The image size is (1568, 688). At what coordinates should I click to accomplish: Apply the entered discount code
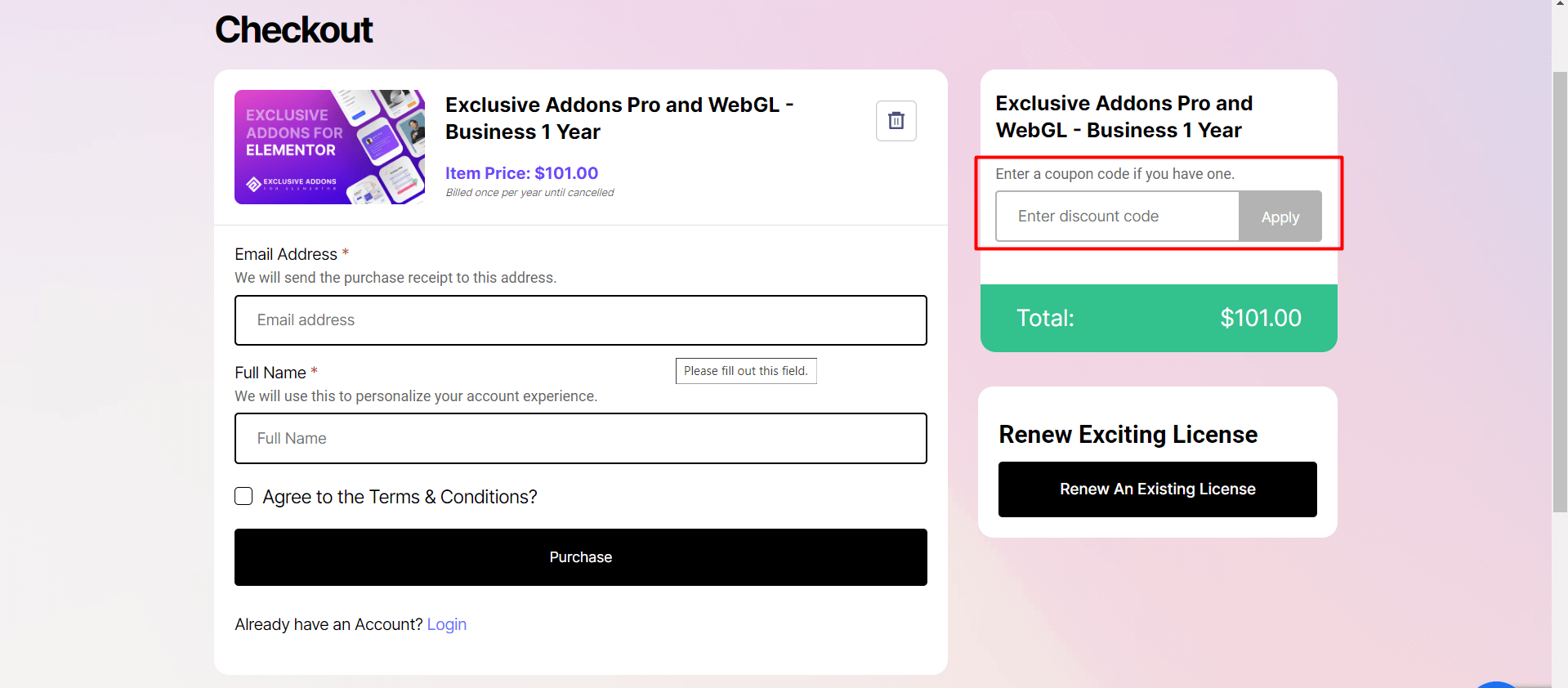click(1279, 217)
